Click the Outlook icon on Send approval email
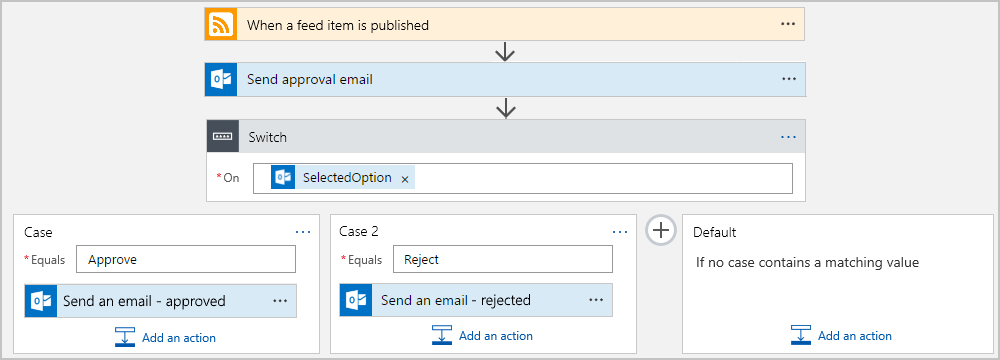The width and height of the screenshot is (1000, 360). pyautogui.click(x=221, y=79)
